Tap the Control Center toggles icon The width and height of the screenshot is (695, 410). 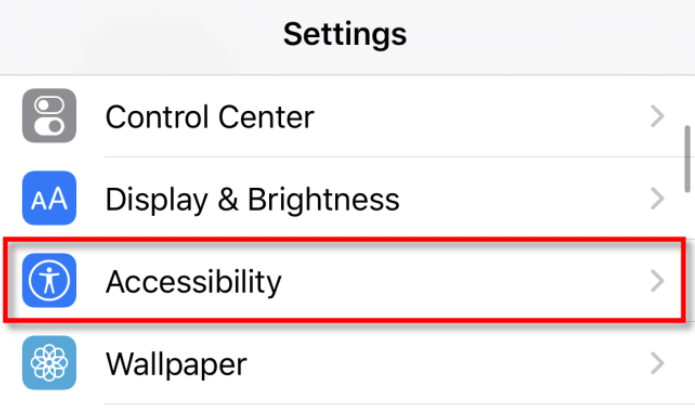point(49,115)
